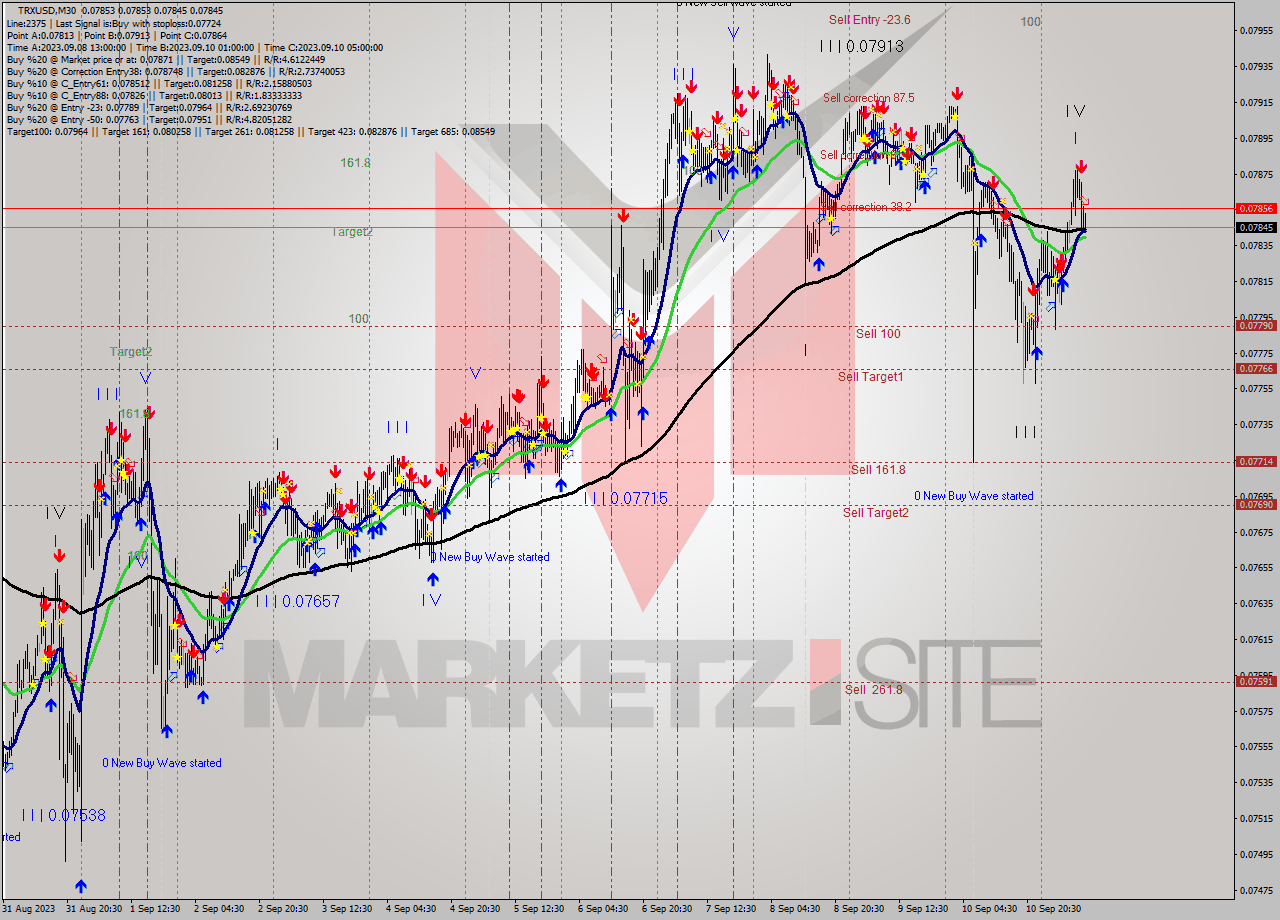Image resolution: width=1280 pixels, height=920 pixels.
Task: Click the '6 Sep 20:30' time label
Action: [667, 909]
